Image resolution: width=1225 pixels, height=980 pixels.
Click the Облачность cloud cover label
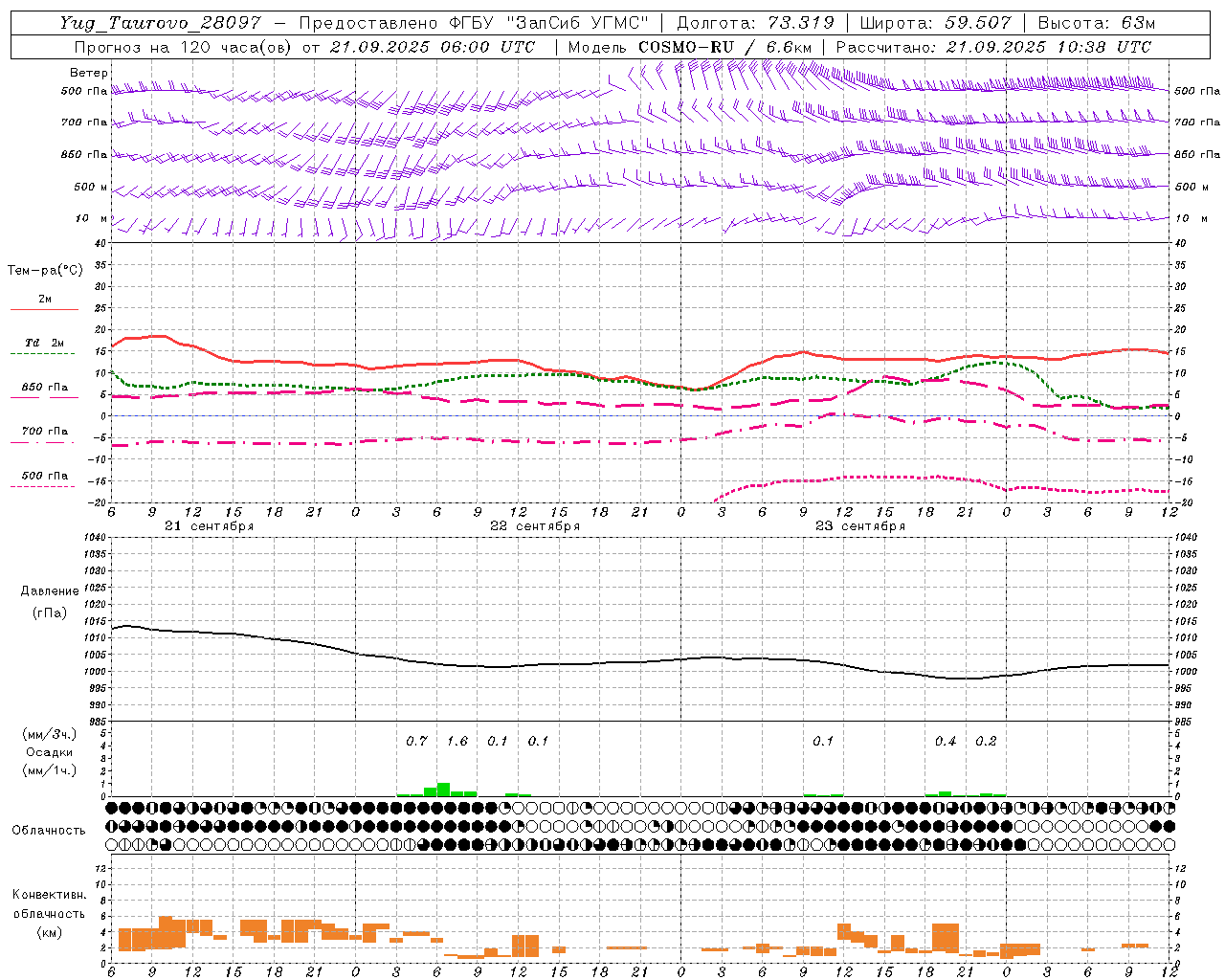(49, 831)
